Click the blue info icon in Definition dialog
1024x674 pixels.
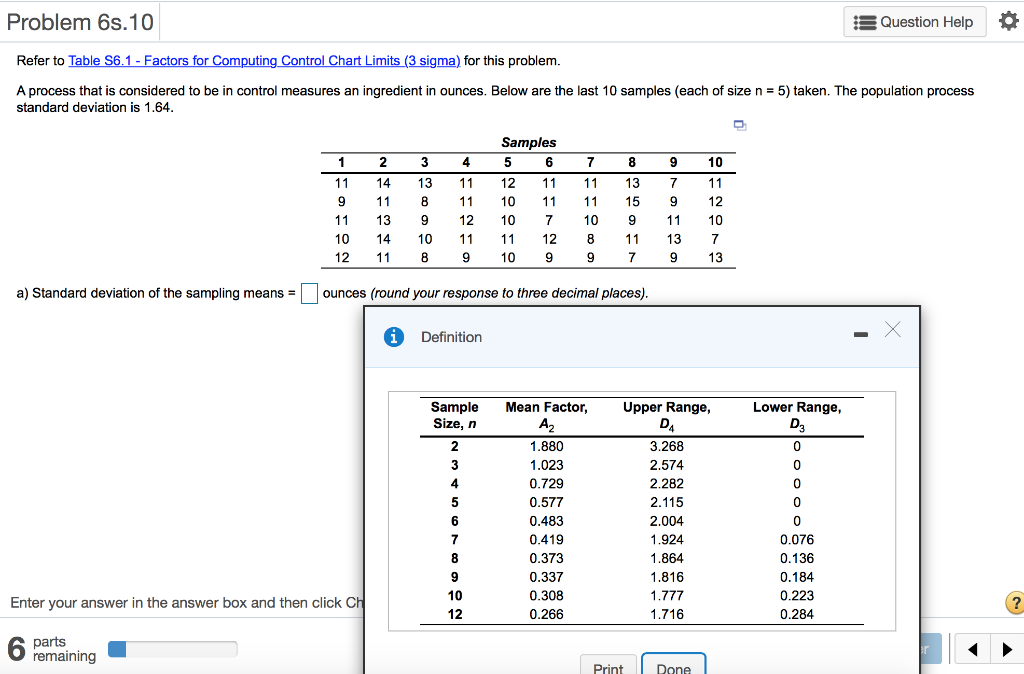[394, 337]
